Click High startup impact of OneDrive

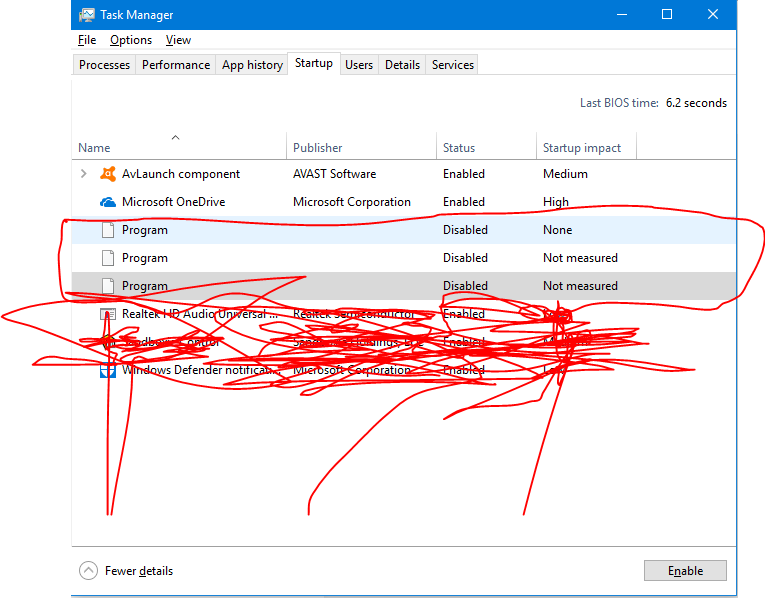click(556, 202)
